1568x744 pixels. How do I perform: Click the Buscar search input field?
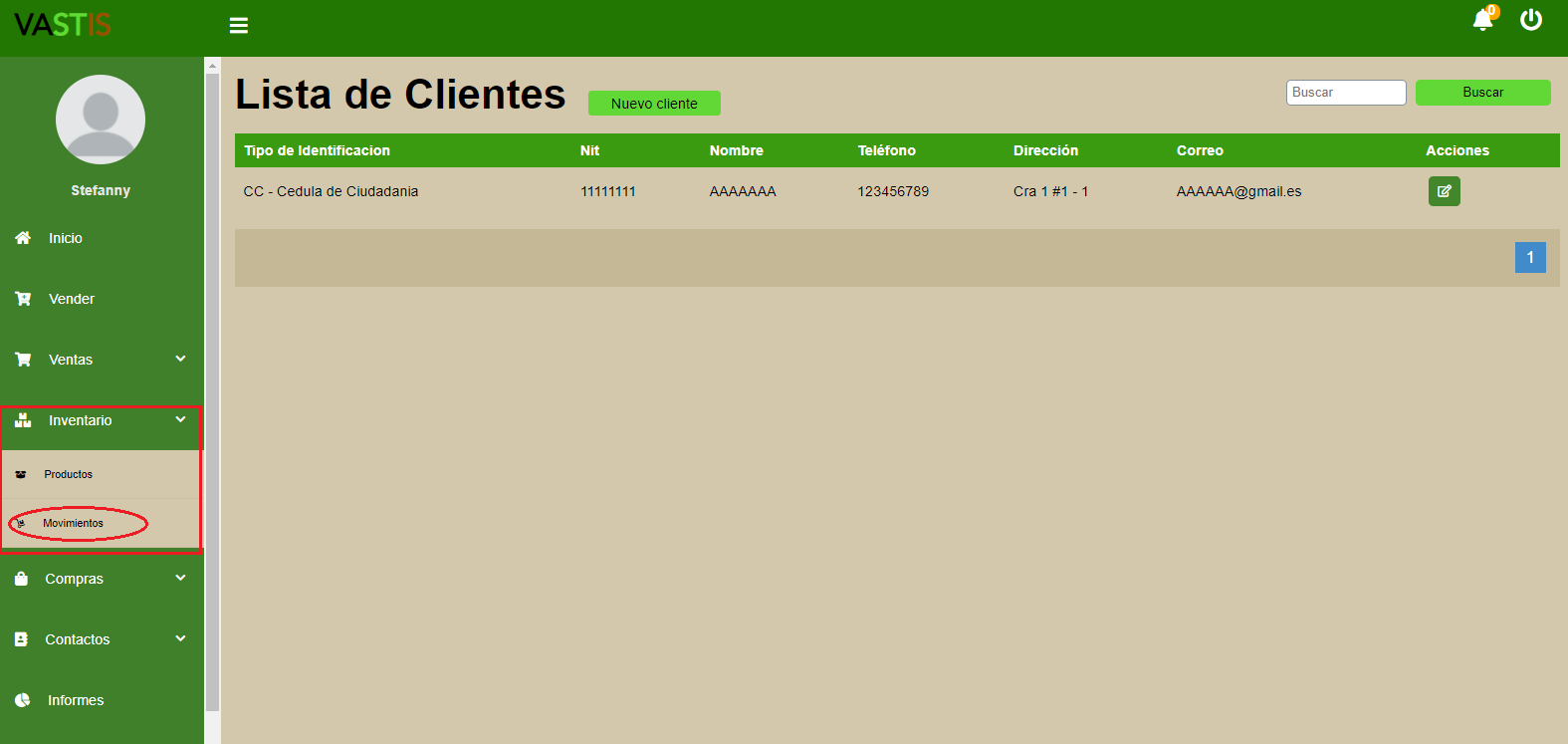click(x=1345, y=93)
